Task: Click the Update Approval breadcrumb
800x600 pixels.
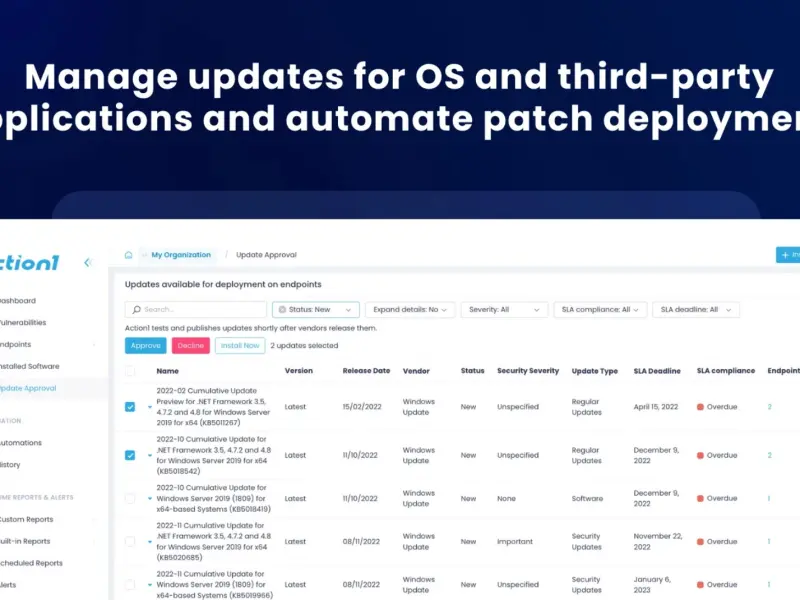Action: coord(266,255)
